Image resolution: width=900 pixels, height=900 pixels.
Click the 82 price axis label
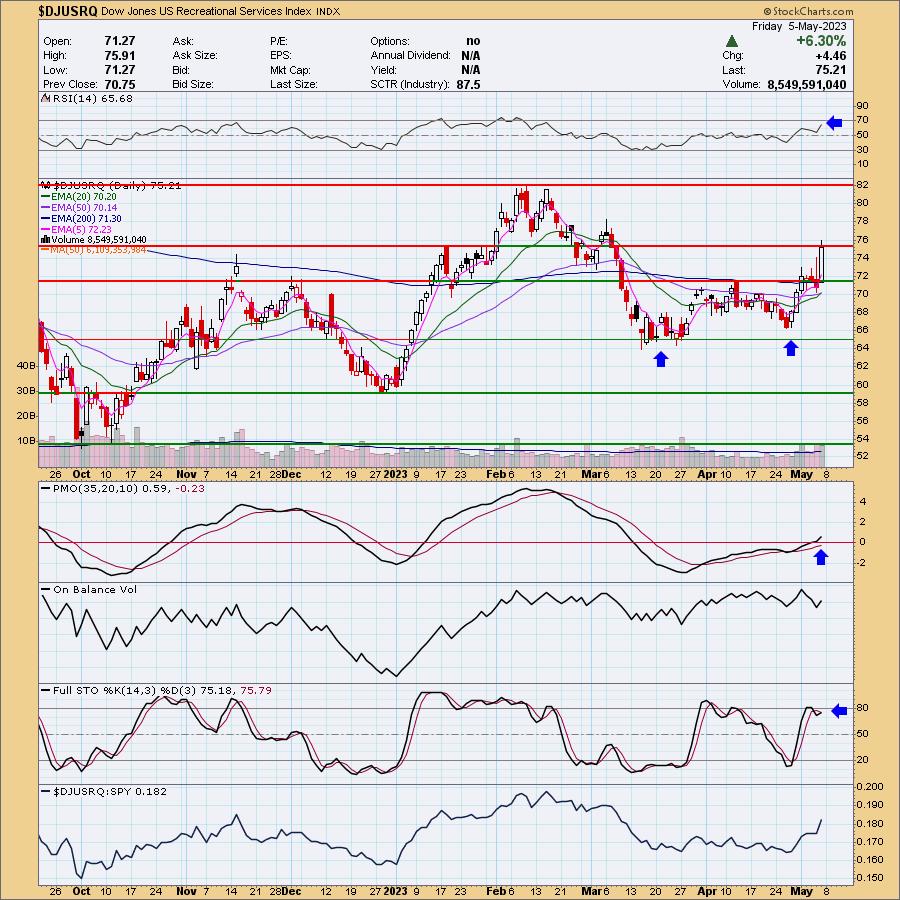[x=863, y=185]
